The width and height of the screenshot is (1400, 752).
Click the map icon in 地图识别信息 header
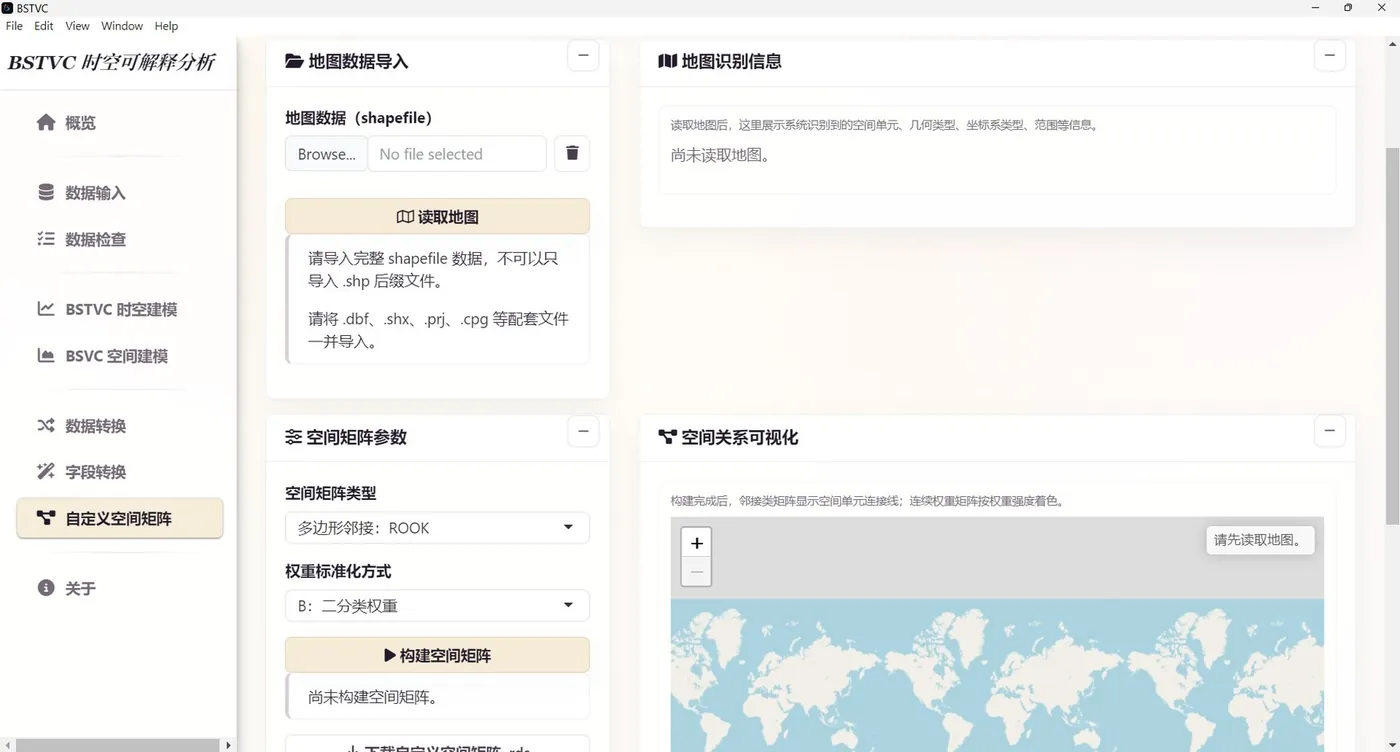(667, 61)
